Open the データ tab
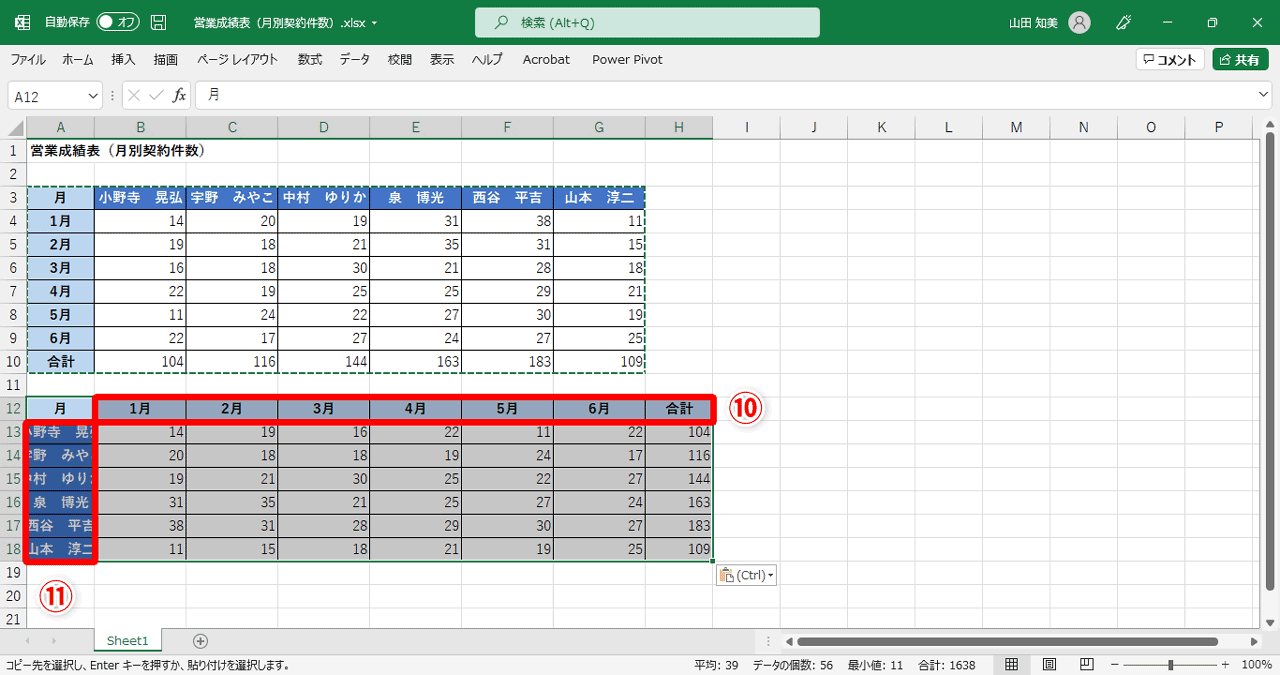The image size is (1280, 675). (x=354, y=60)
